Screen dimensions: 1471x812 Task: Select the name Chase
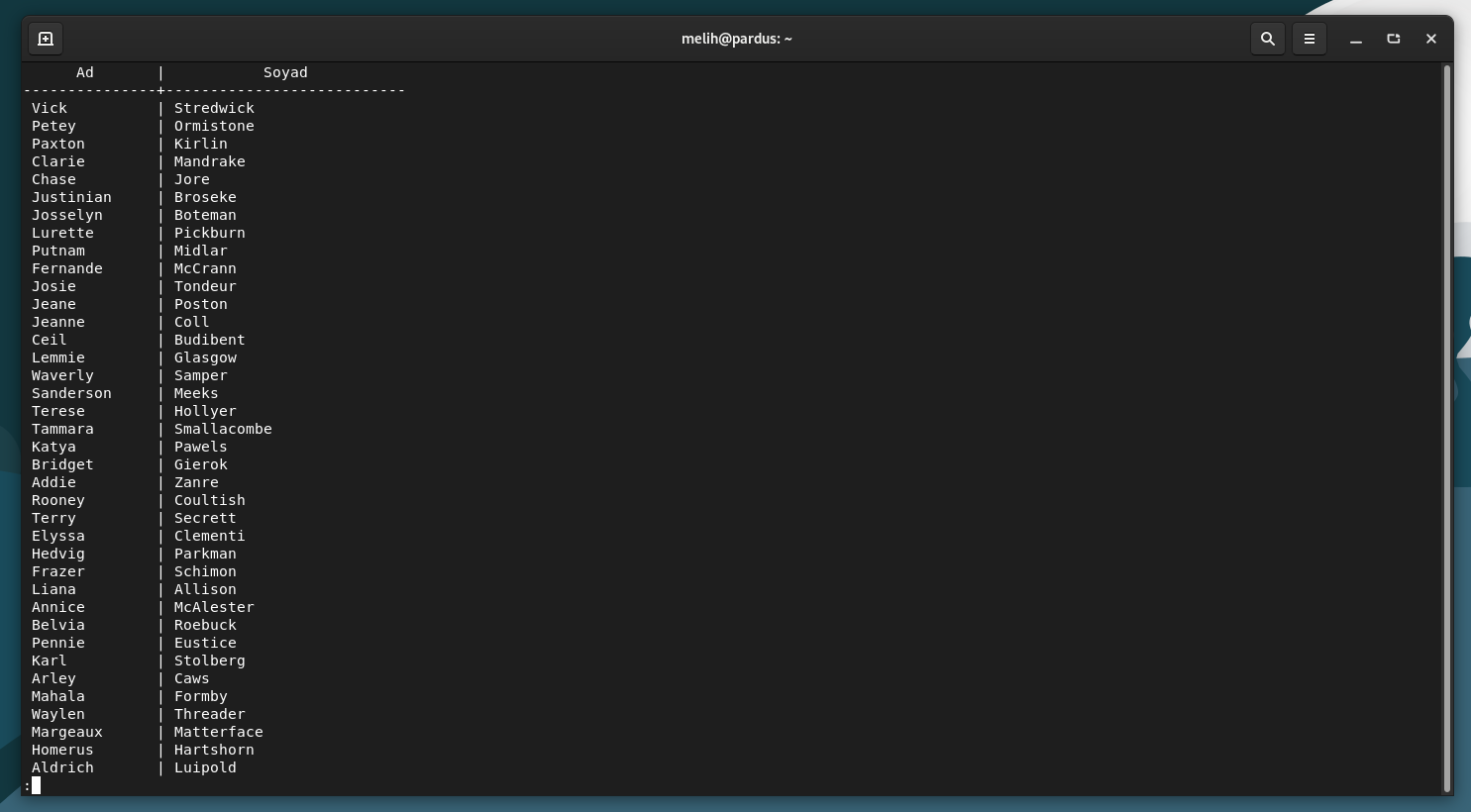(x=53, y=179)
